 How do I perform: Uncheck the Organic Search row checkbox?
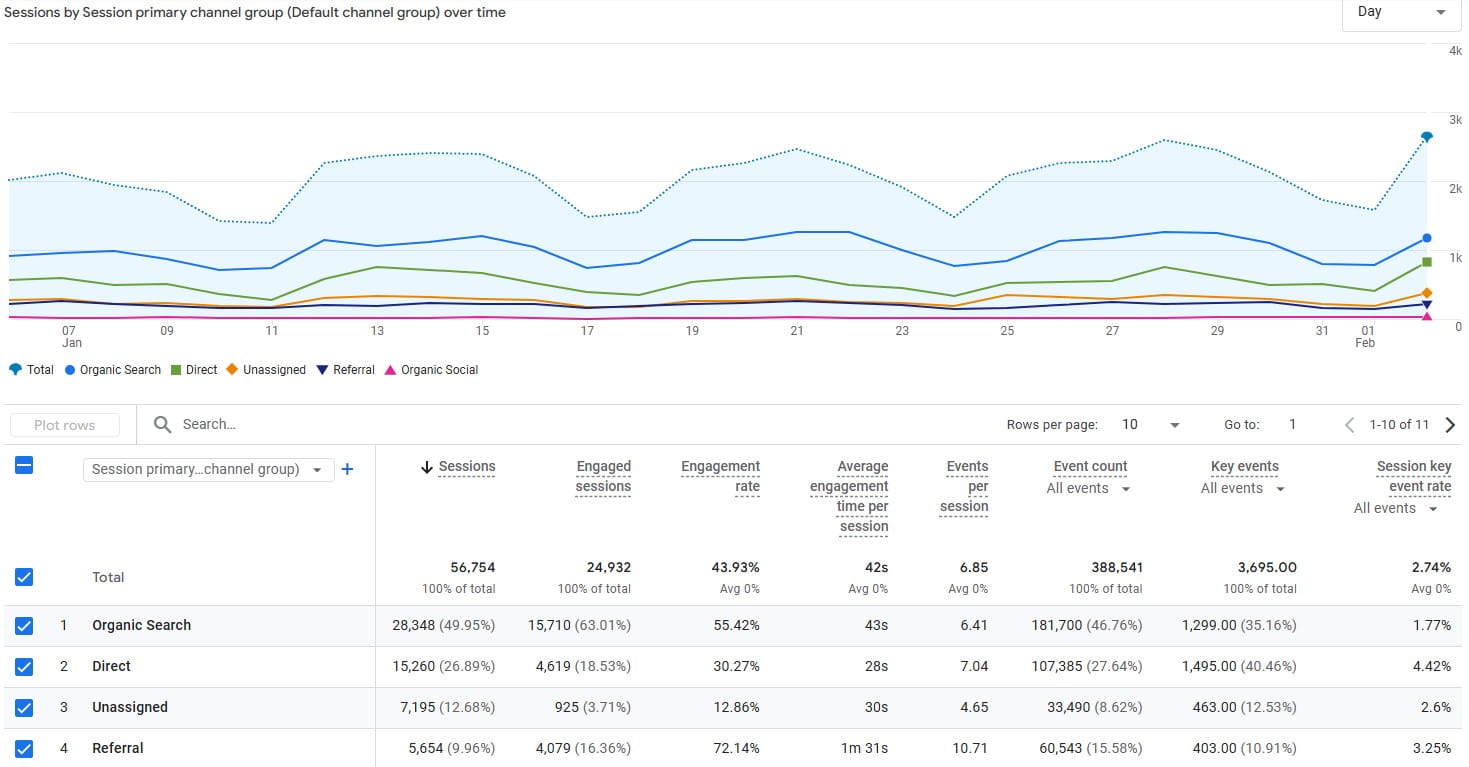pos(23,625)
